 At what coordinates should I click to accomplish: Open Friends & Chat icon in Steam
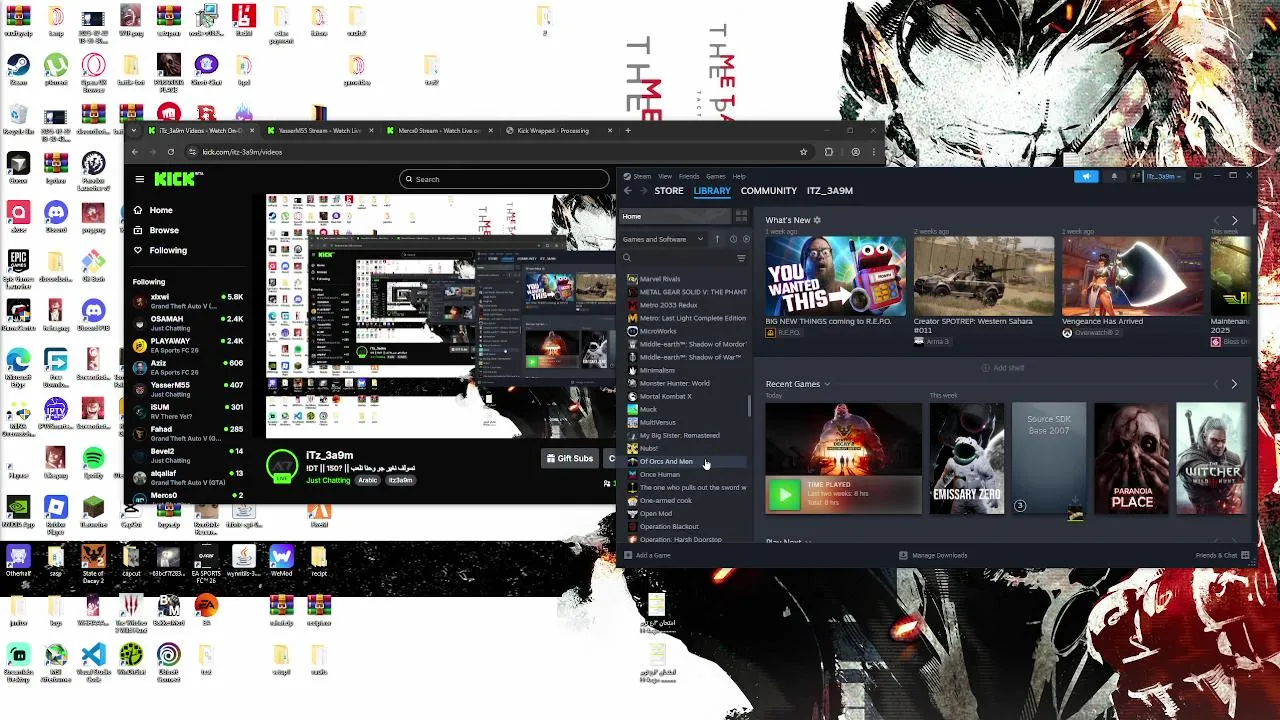(x=1245, y=555)
